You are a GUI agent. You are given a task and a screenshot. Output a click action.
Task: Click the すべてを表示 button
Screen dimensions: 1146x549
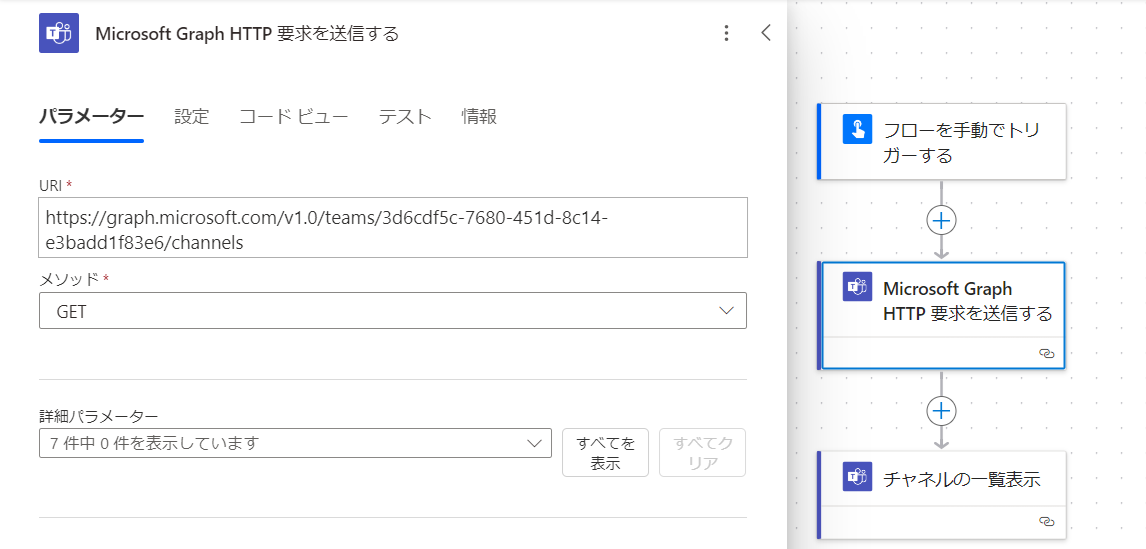[x=605, y=453]
